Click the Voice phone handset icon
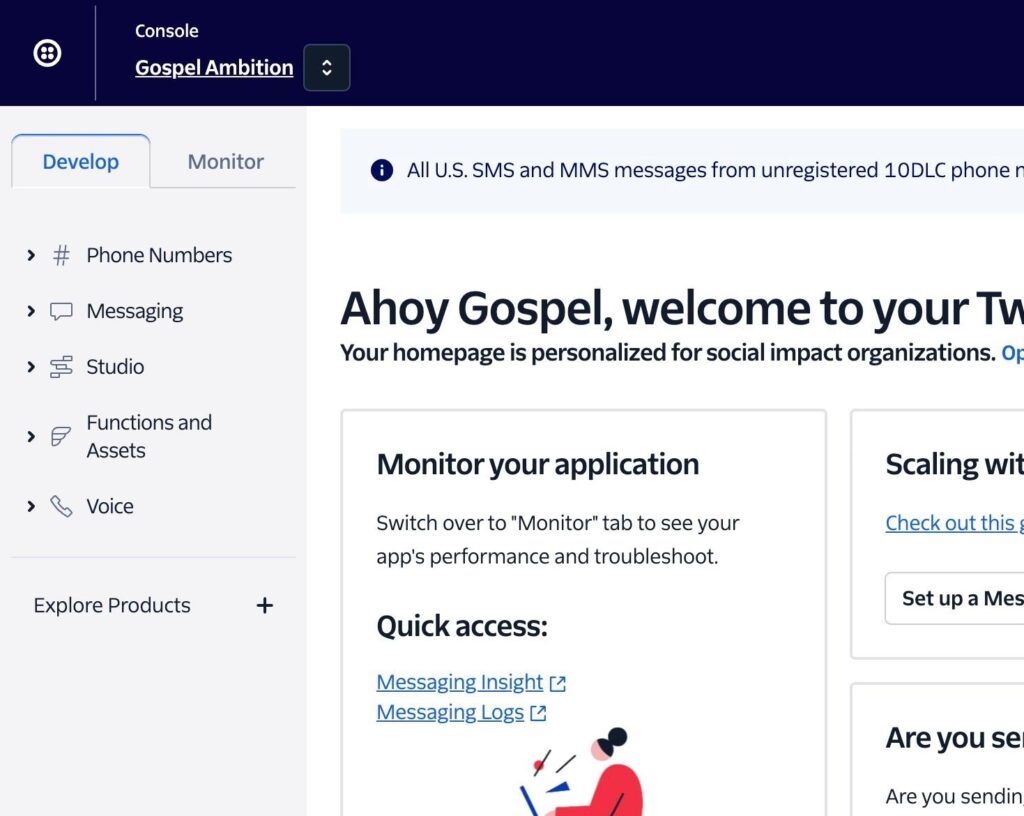The width and height of the screenshot is (1024, 816). pyautogui.click(x=61, y=507)
